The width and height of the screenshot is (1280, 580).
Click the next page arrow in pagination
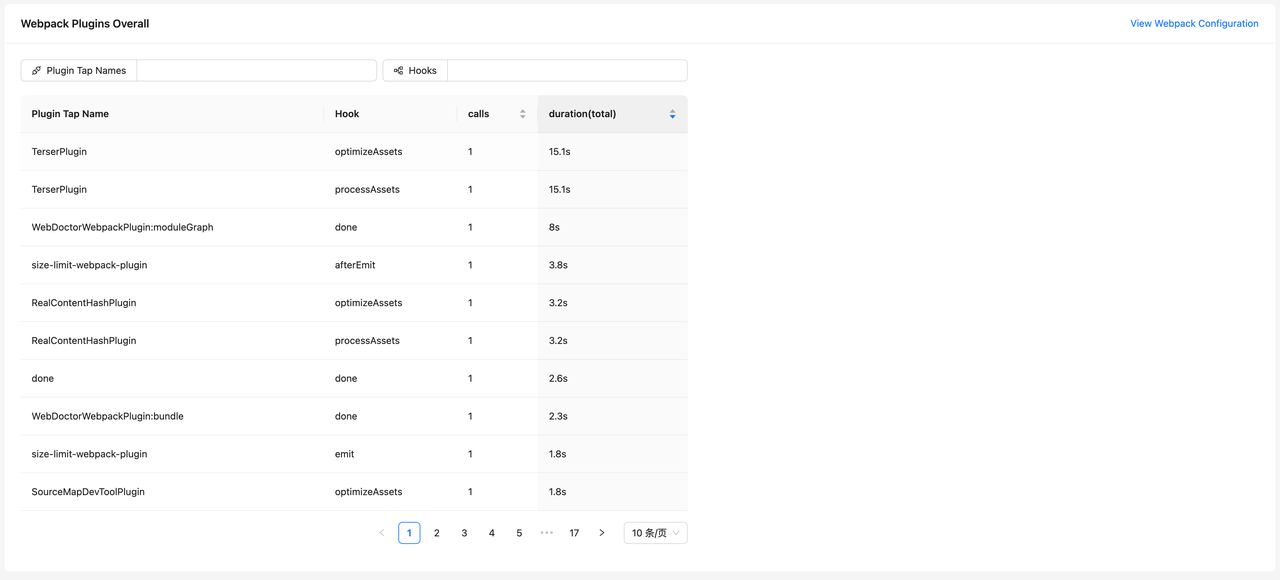pos(601,532)
